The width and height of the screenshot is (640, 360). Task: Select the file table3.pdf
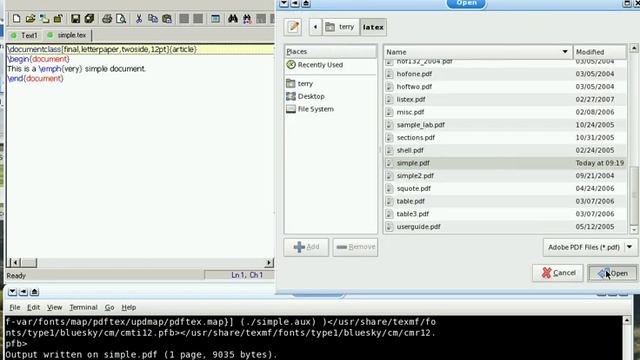[x=505, y=214]
